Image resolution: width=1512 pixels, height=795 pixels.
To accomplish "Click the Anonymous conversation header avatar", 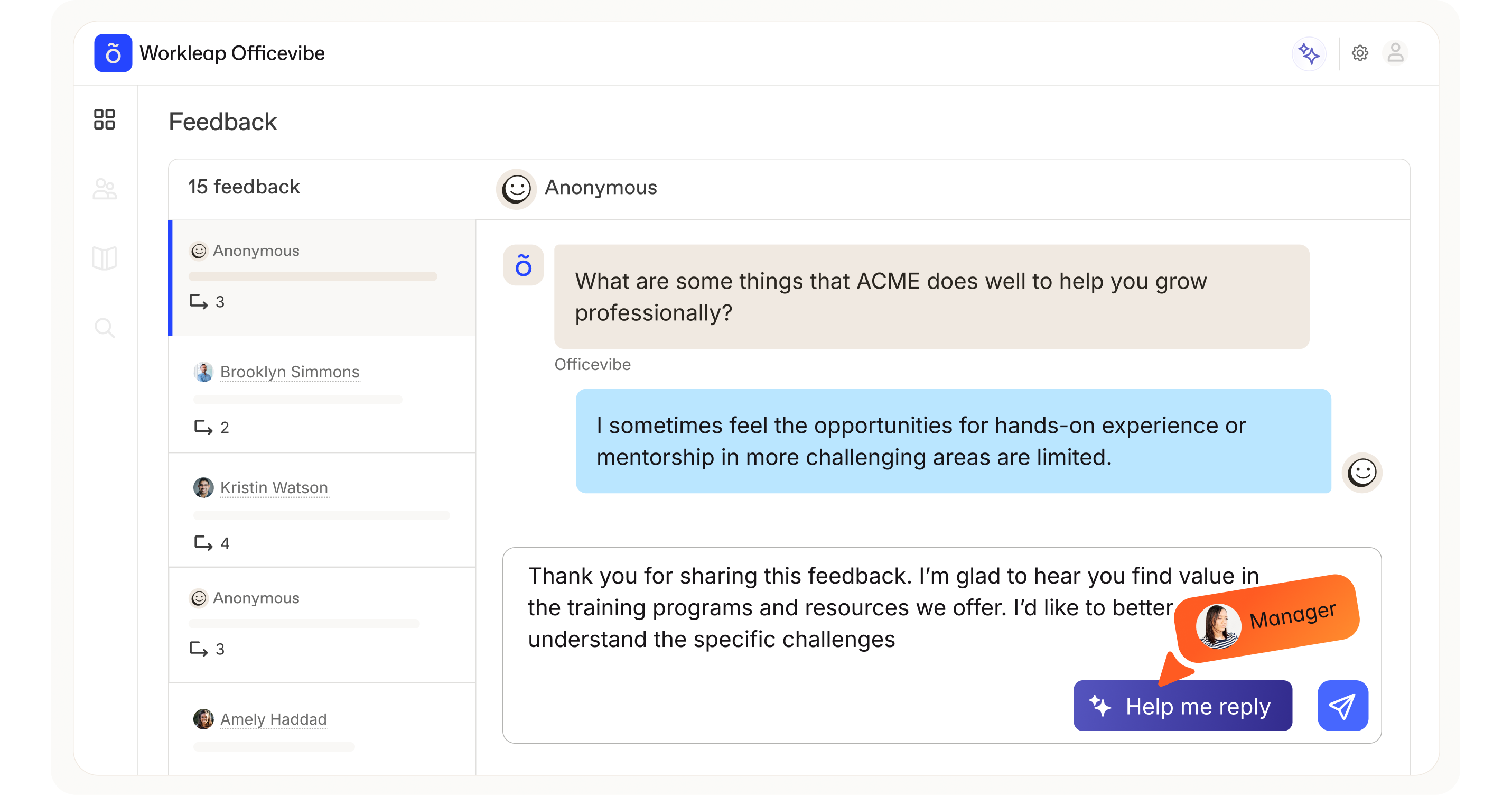I will (x=516, y=189).
